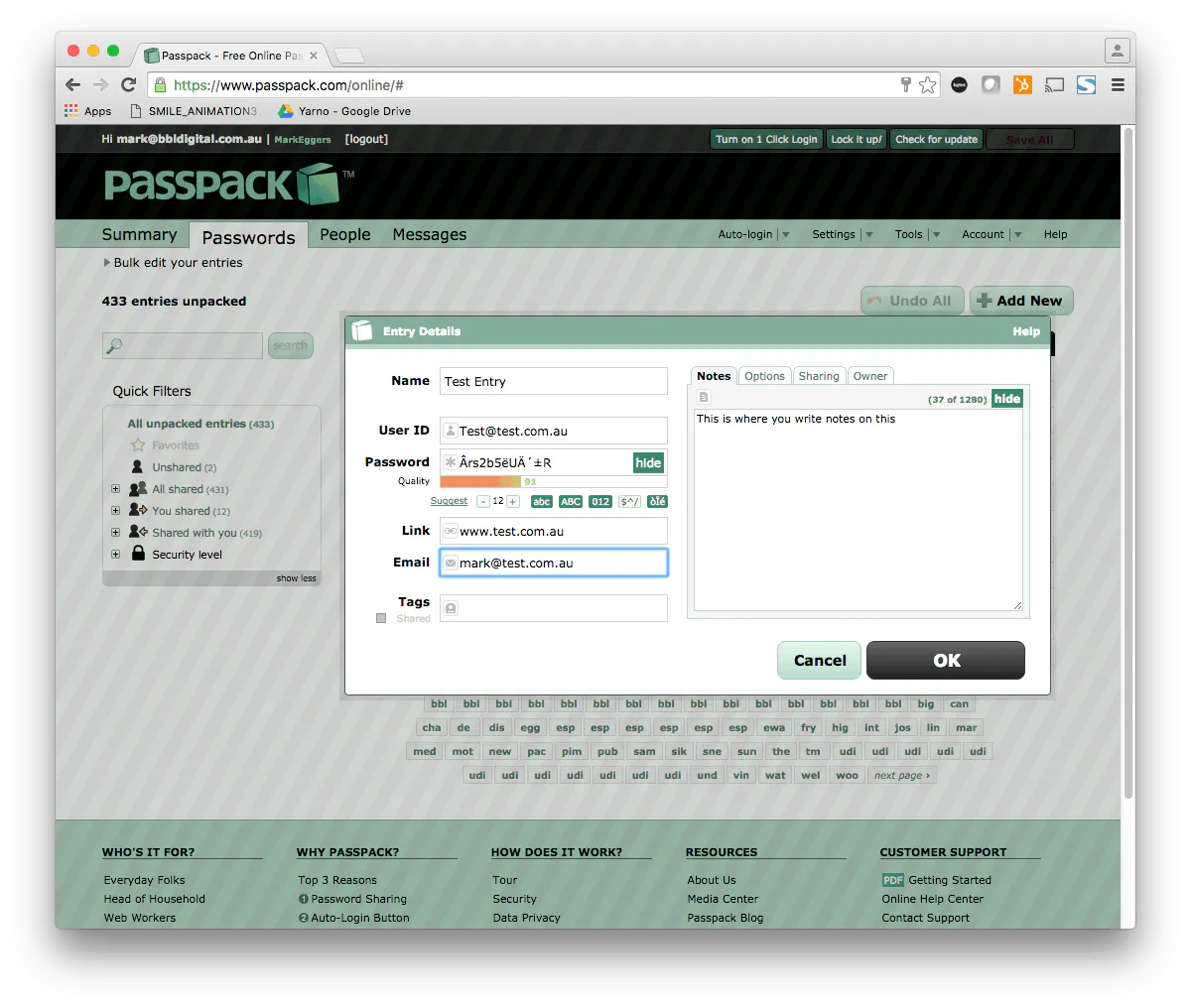Click the Favorites star icon
The height and width of the screenshot is (1008, 1191).
point(138,445)
